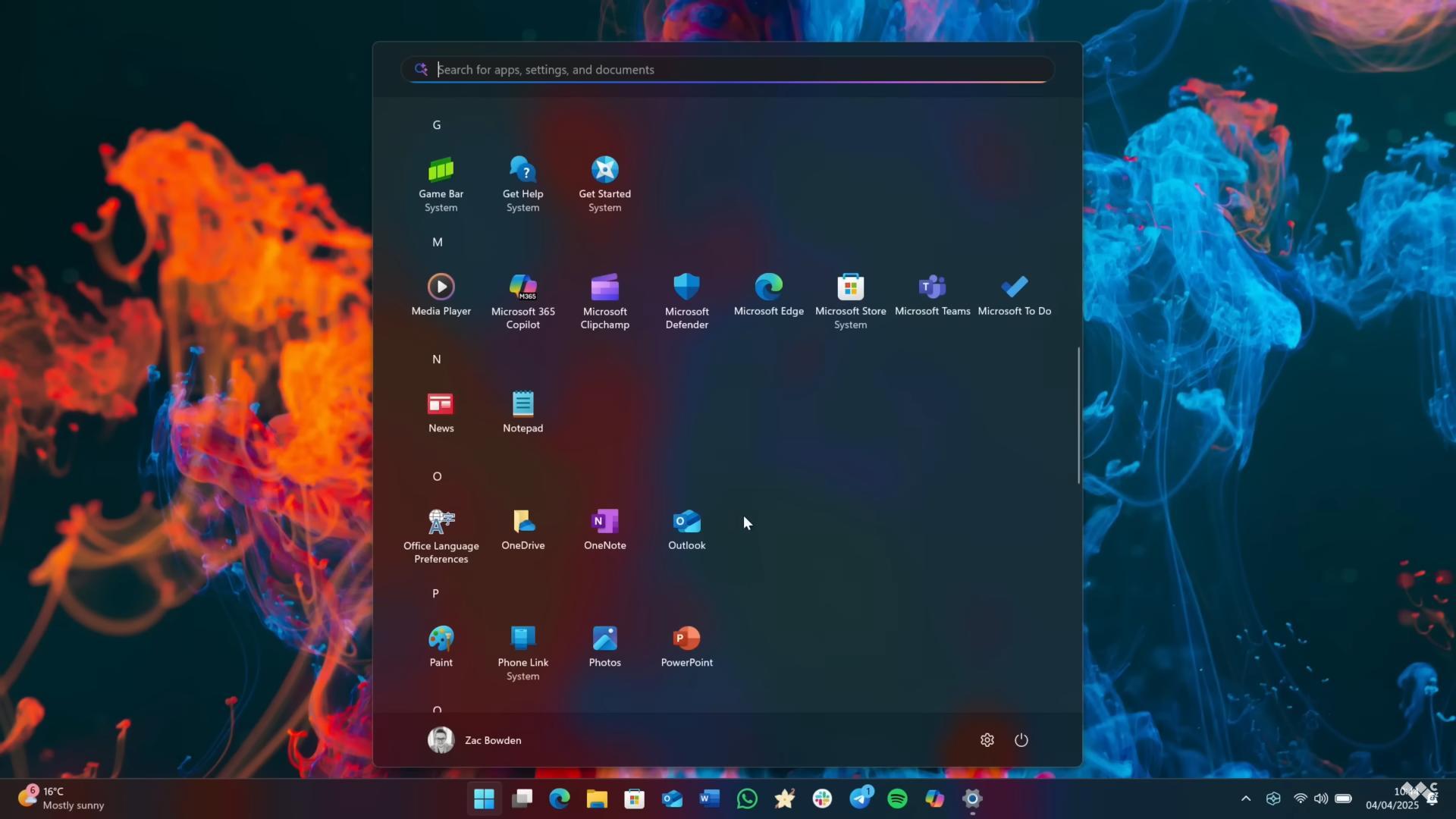Launch Microsoft Edge from Start menu
The image size is (1456, 819).
coord(768,295)
